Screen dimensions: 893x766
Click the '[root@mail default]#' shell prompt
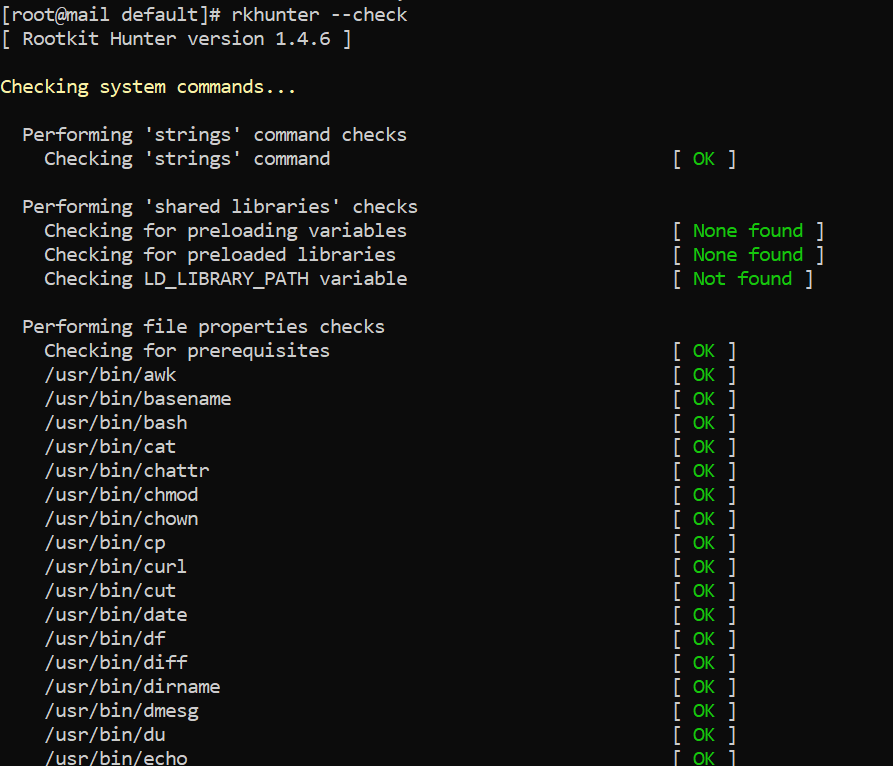pyautogui.click(x=110, y=15)
